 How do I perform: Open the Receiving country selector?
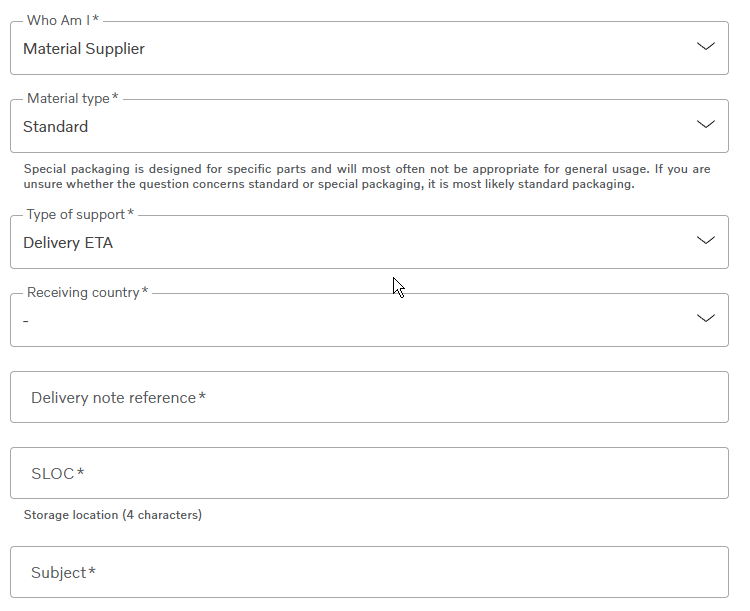369,320
